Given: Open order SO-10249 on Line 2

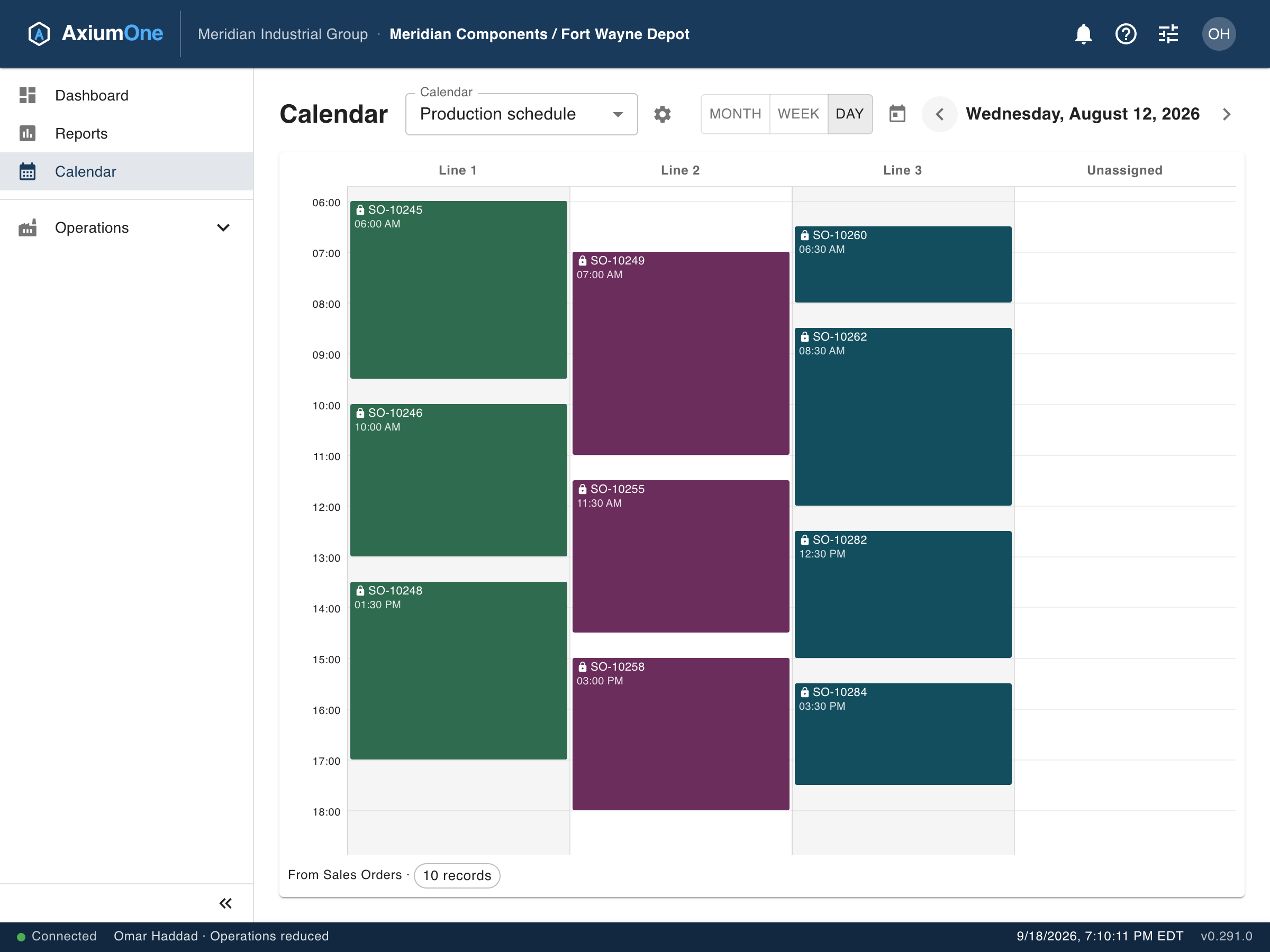Looking at the screenshot, I should point(681,353).
